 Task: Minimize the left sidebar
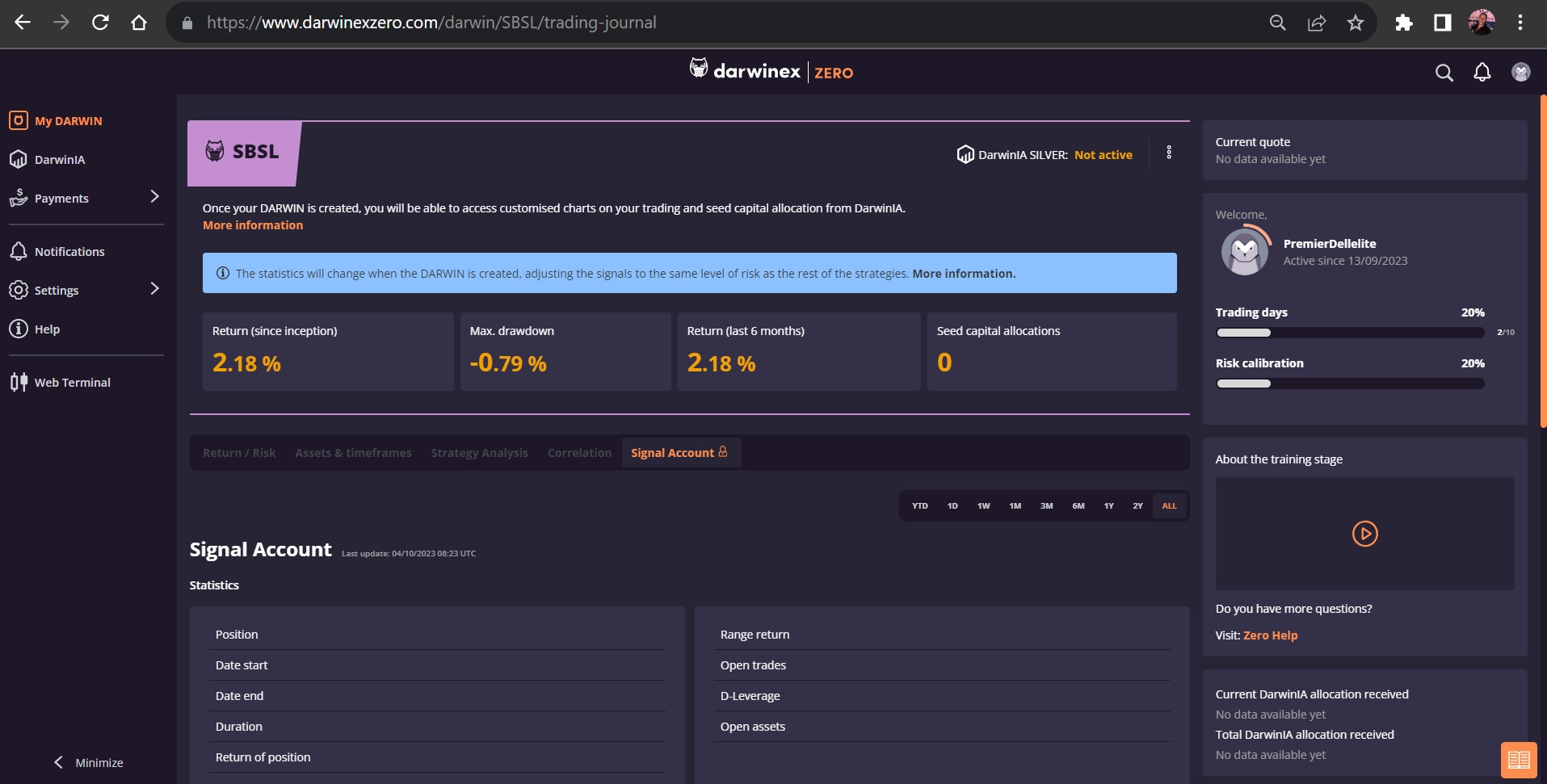pyautogui.click(x=89, y=762)
